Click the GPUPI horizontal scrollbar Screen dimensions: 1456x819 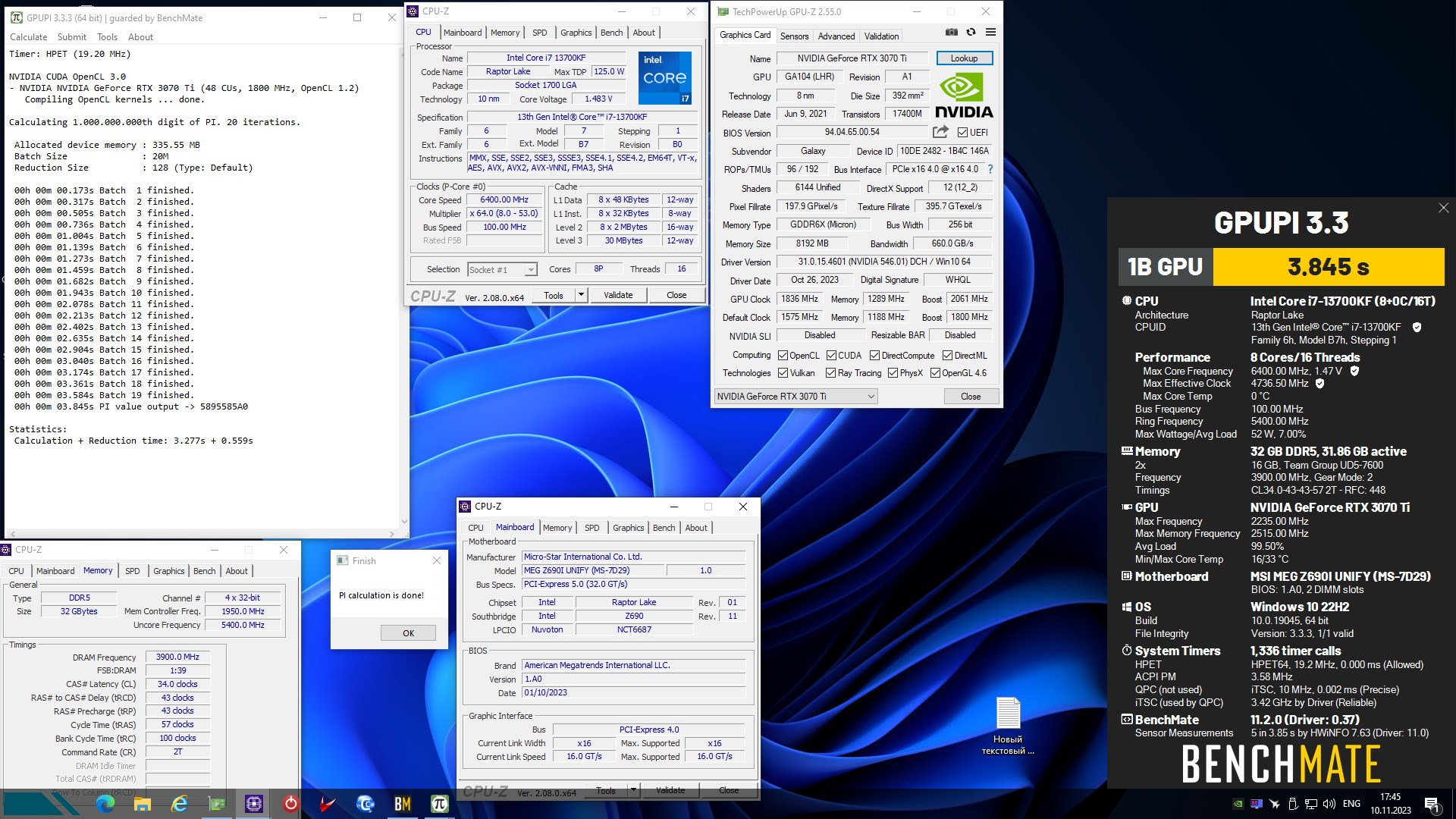(x=203, y=534)
